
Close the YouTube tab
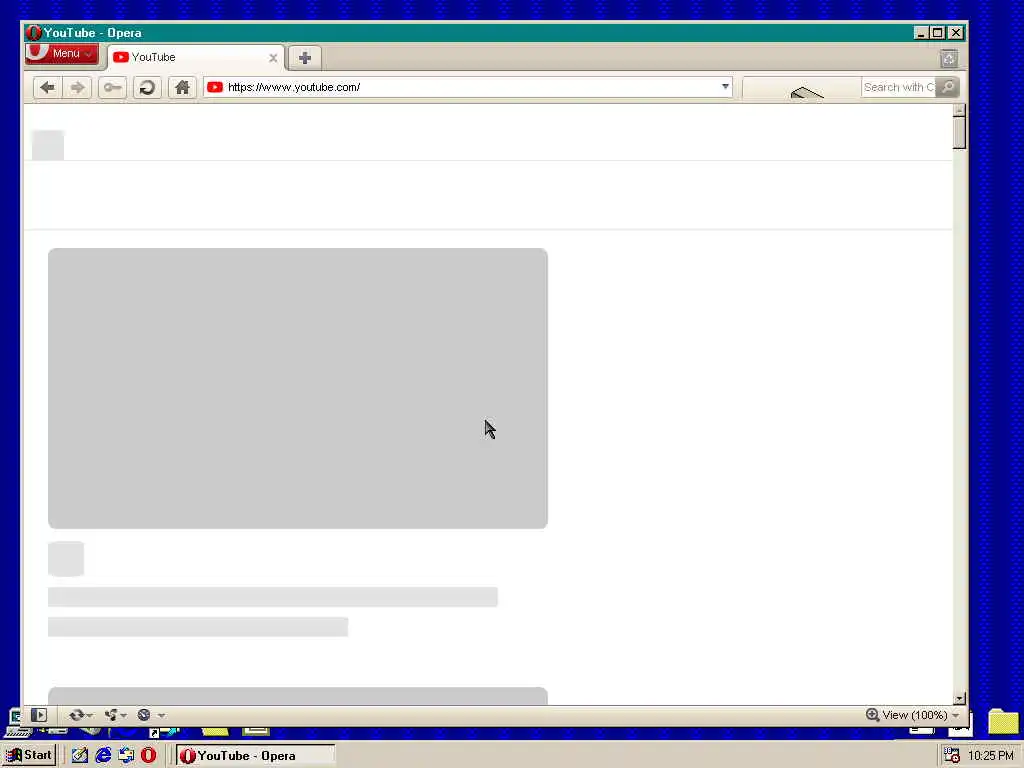(x=273, y=58)
